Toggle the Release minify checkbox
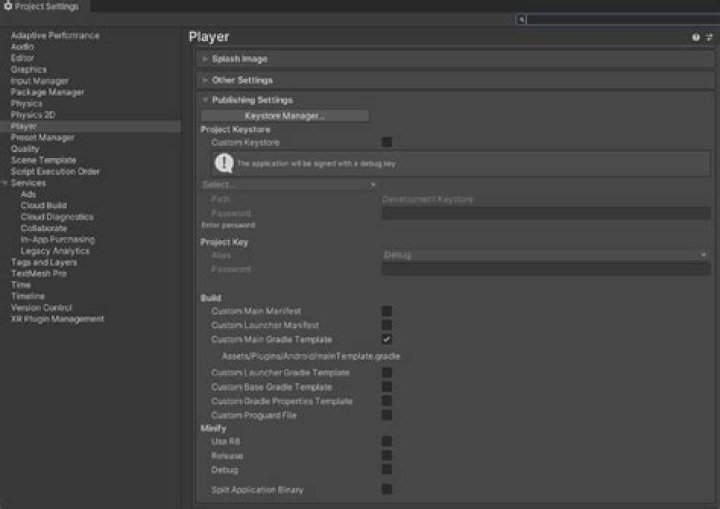Viewport: 720px width, 509px height. point(387,455)
